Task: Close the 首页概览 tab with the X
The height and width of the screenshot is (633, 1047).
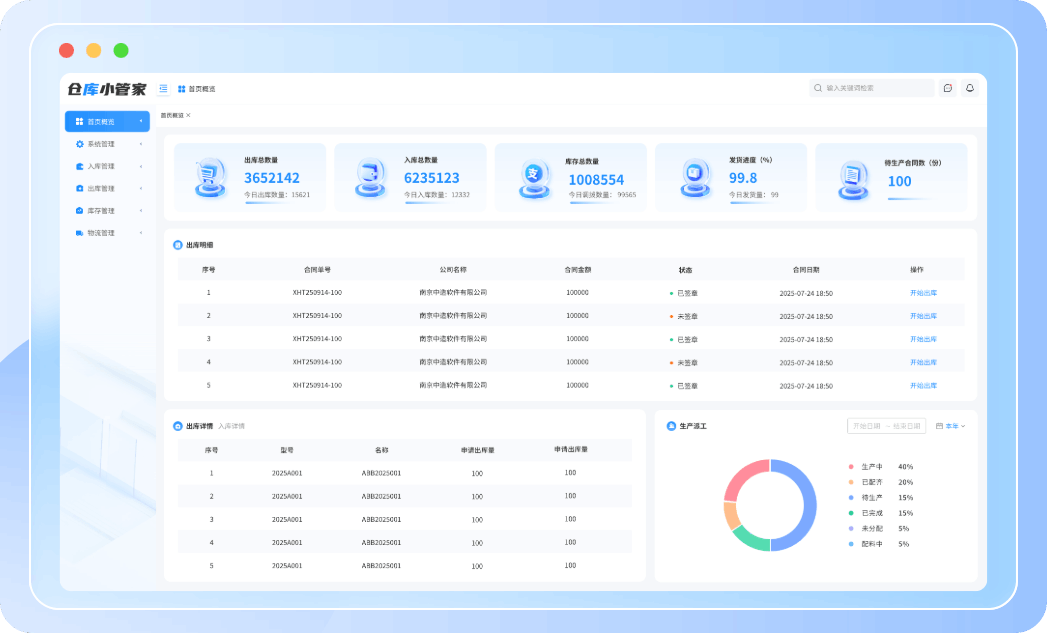Action: click(x=188, y=115)
